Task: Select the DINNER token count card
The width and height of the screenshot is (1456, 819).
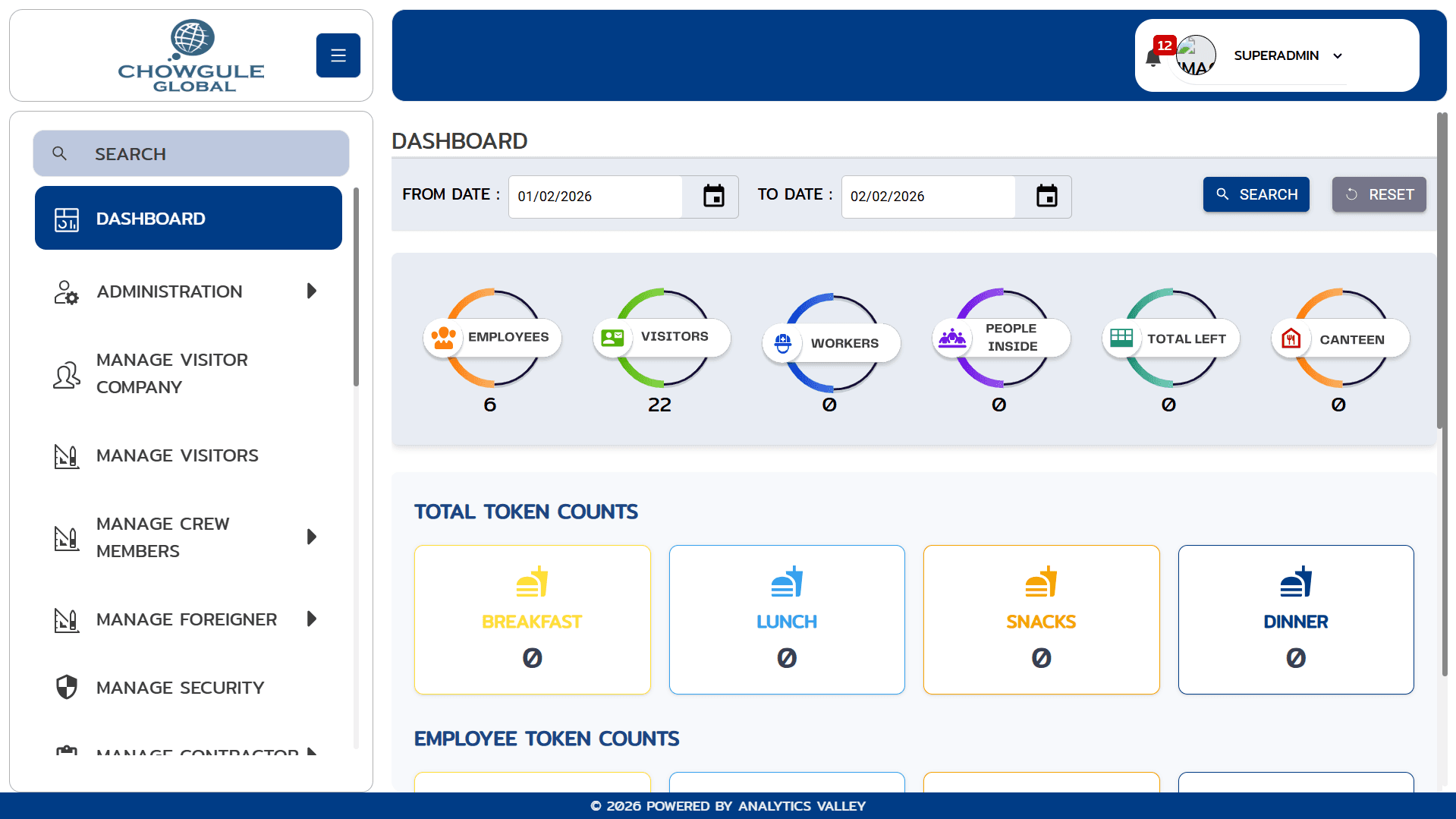Action: point(1296,619)
